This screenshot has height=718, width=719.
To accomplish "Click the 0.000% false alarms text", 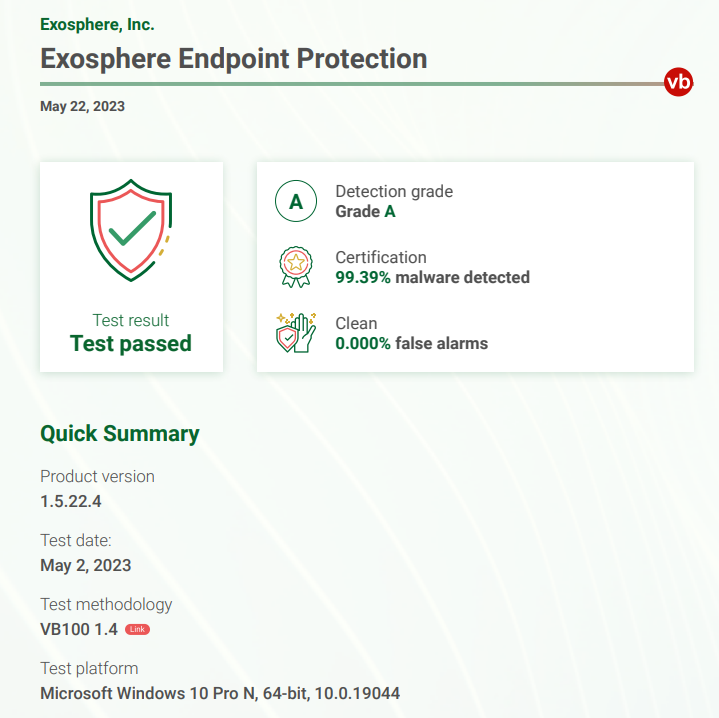I will pos(412,343).
